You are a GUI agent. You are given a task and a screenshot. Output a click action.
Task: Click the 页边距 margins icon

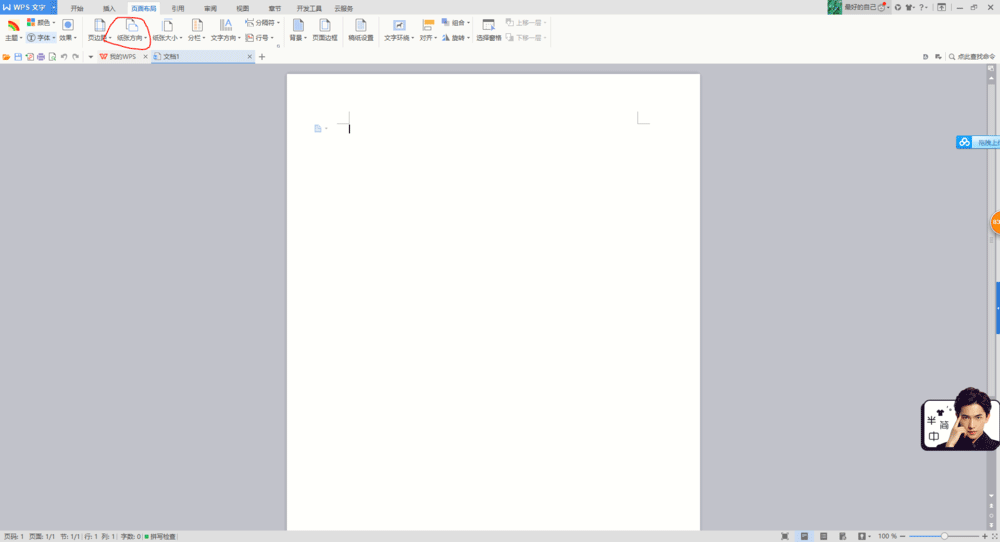[99, 25]
